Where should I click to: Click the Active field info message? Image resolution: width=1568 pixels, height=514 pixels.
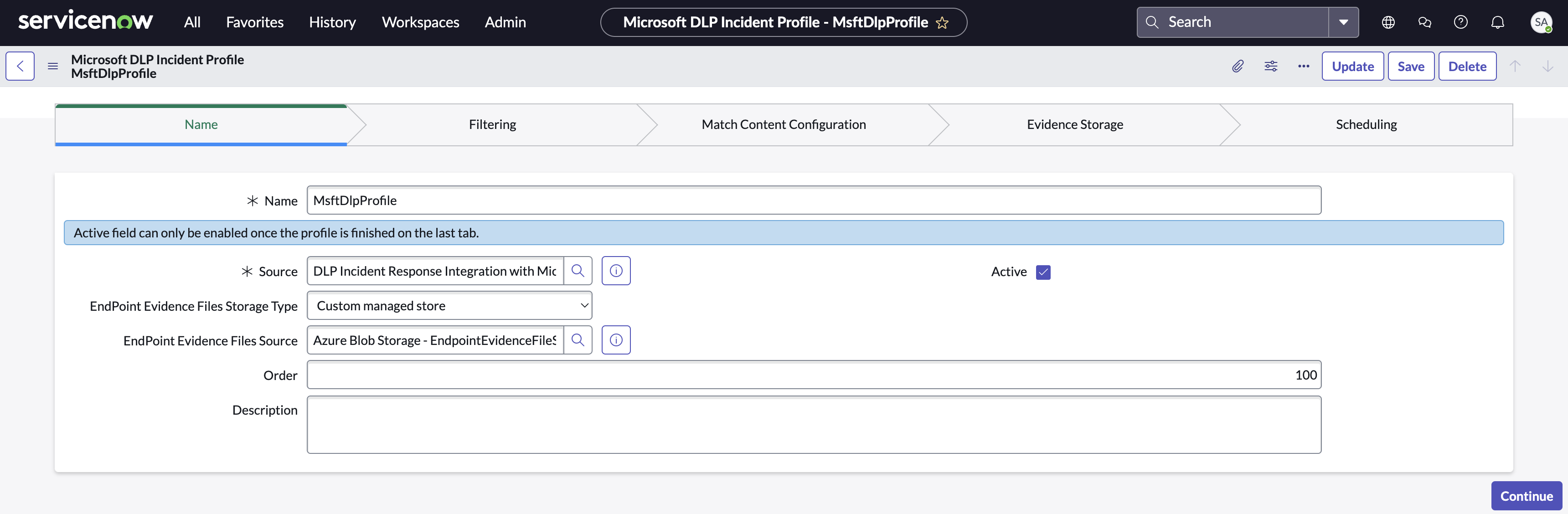(784, 232)
